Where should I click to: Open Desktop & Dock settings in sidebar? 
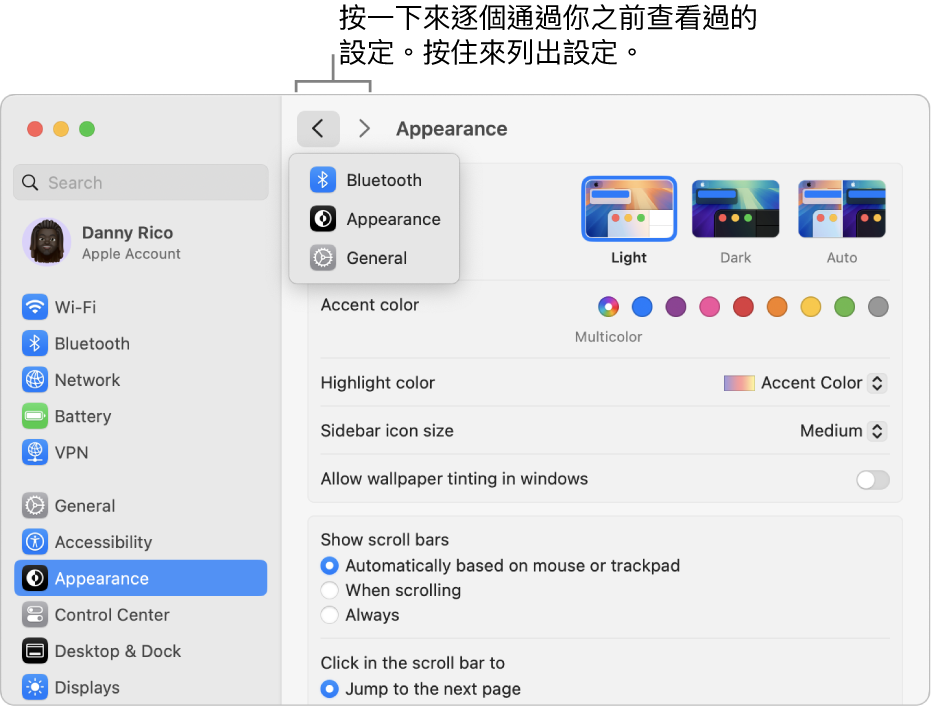141,651
